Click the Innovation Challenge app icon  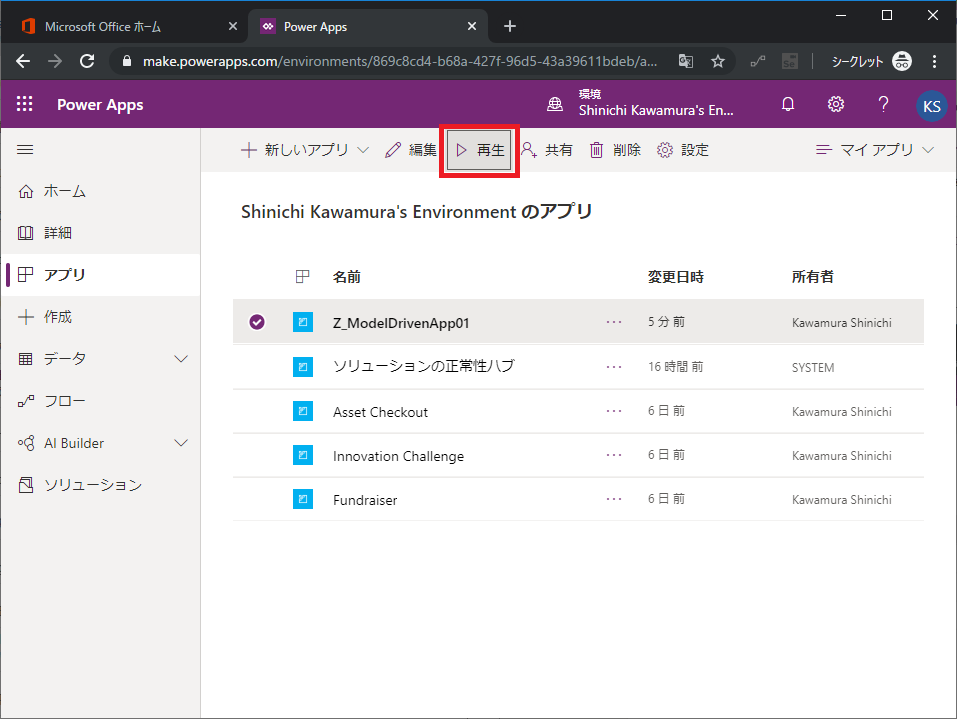tap(303, 455)
